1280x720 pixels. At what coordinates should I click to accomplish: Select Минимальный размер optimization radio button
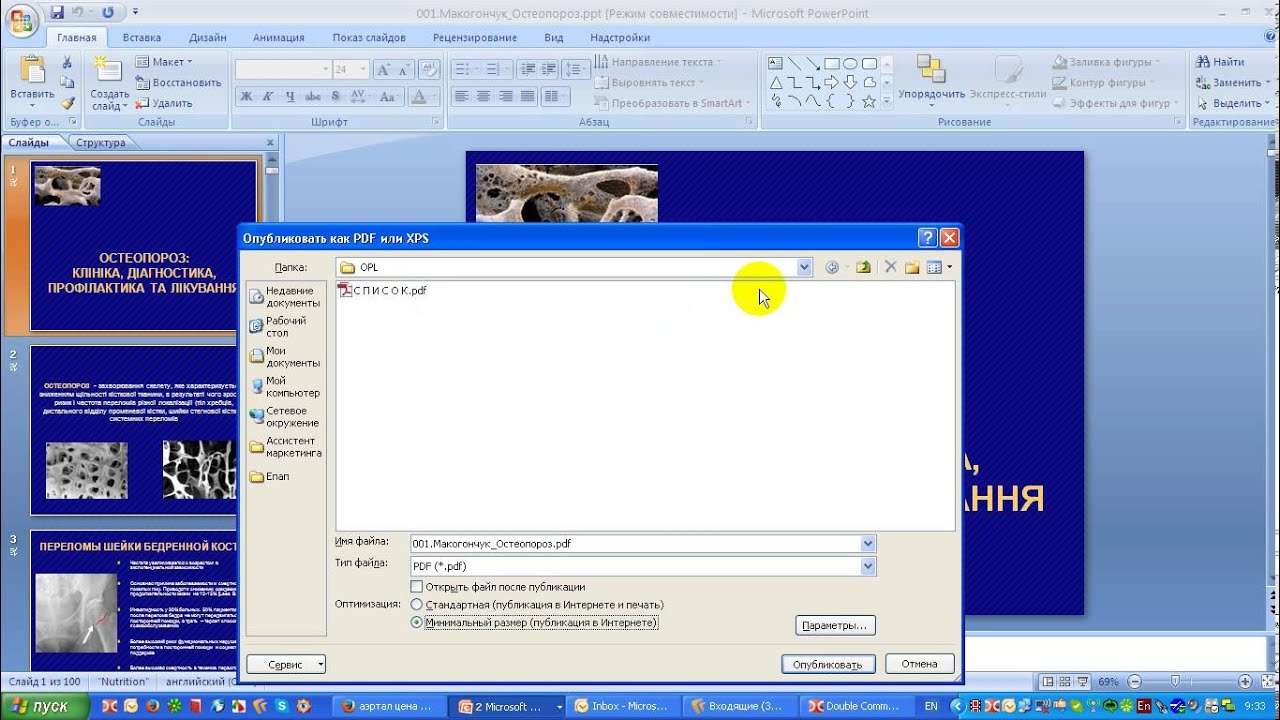[417, 622]
